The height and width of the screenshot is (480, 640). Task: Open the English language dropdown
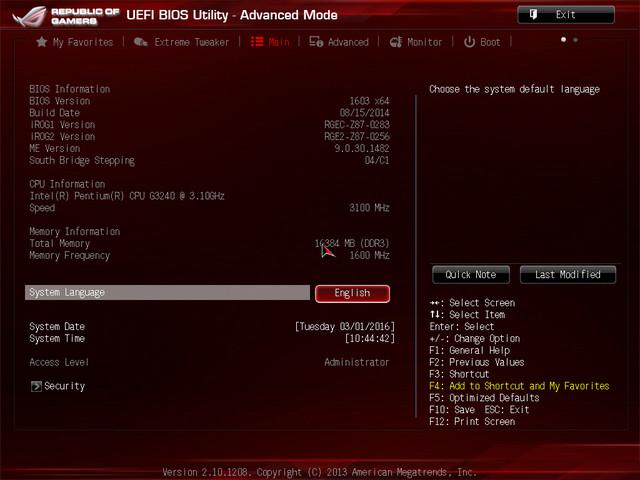[x=352, y=293]
